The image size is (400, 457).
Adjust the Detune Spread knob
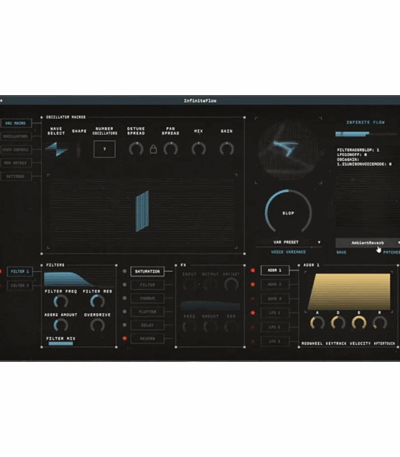tap(136, 149)
